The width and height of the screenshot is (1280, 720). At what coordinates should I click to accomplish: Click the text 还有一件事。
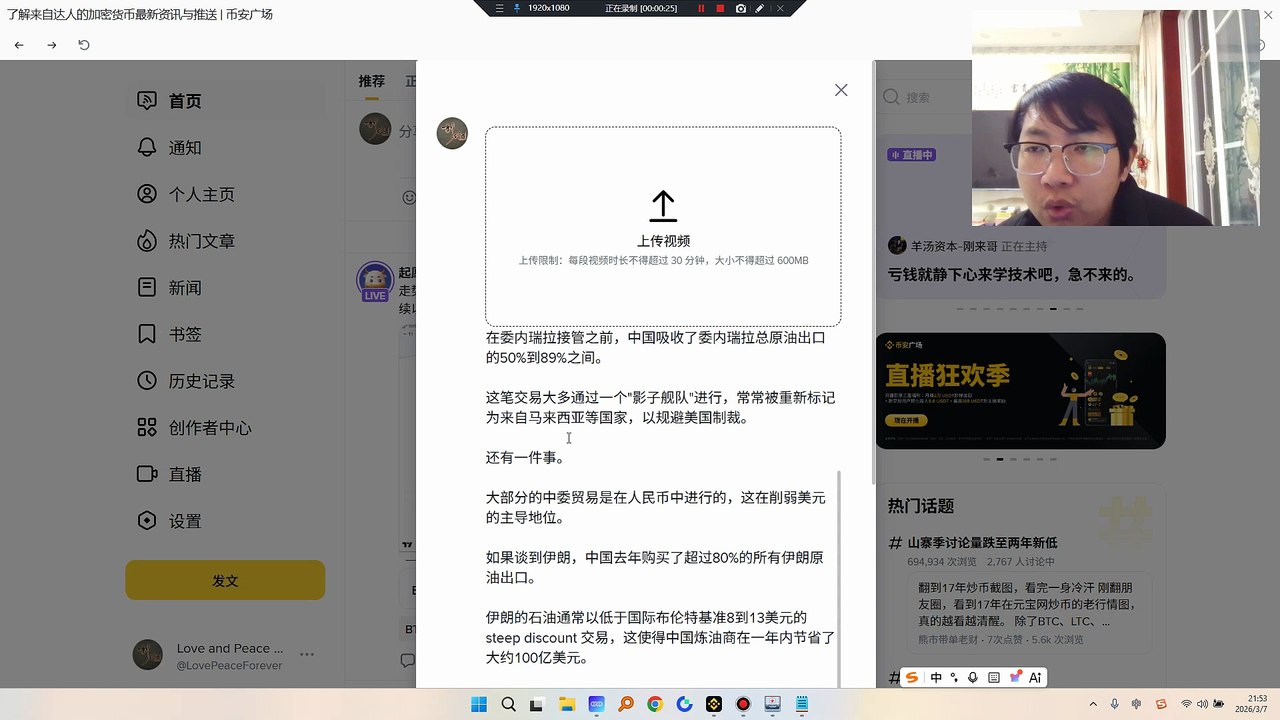pos(526,457)
